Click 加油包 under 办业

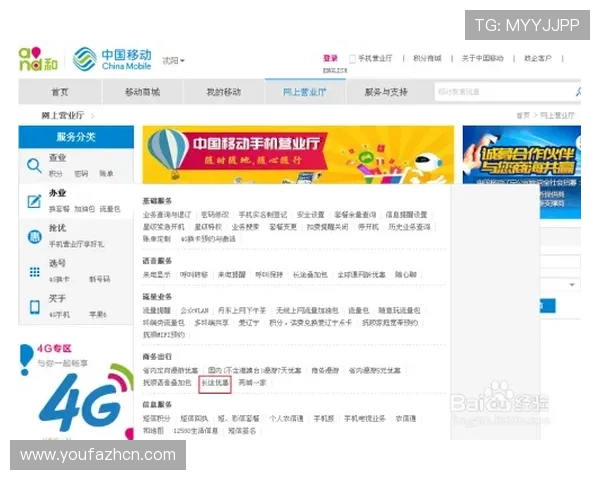click(x=84, y=209)
